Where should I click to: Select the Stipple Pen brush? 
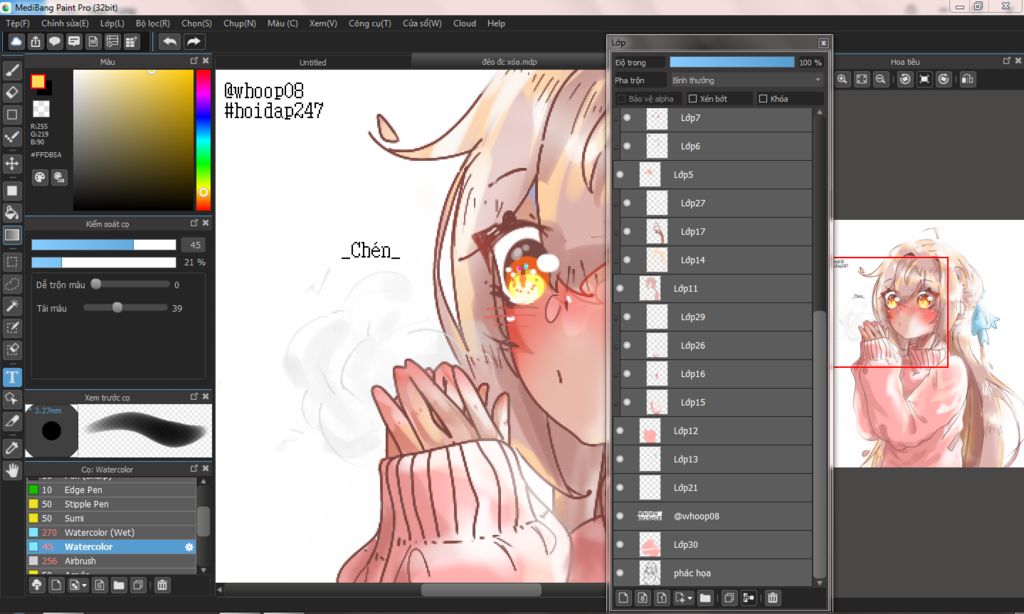[111, 504]
